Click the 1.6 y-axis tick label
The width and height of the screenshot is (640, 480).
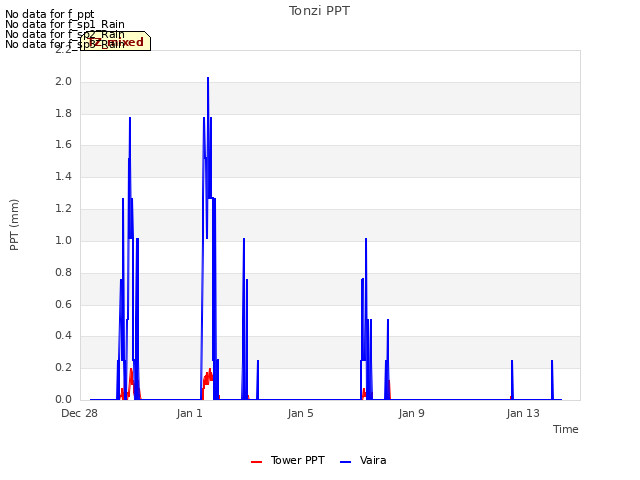(63, 144)
